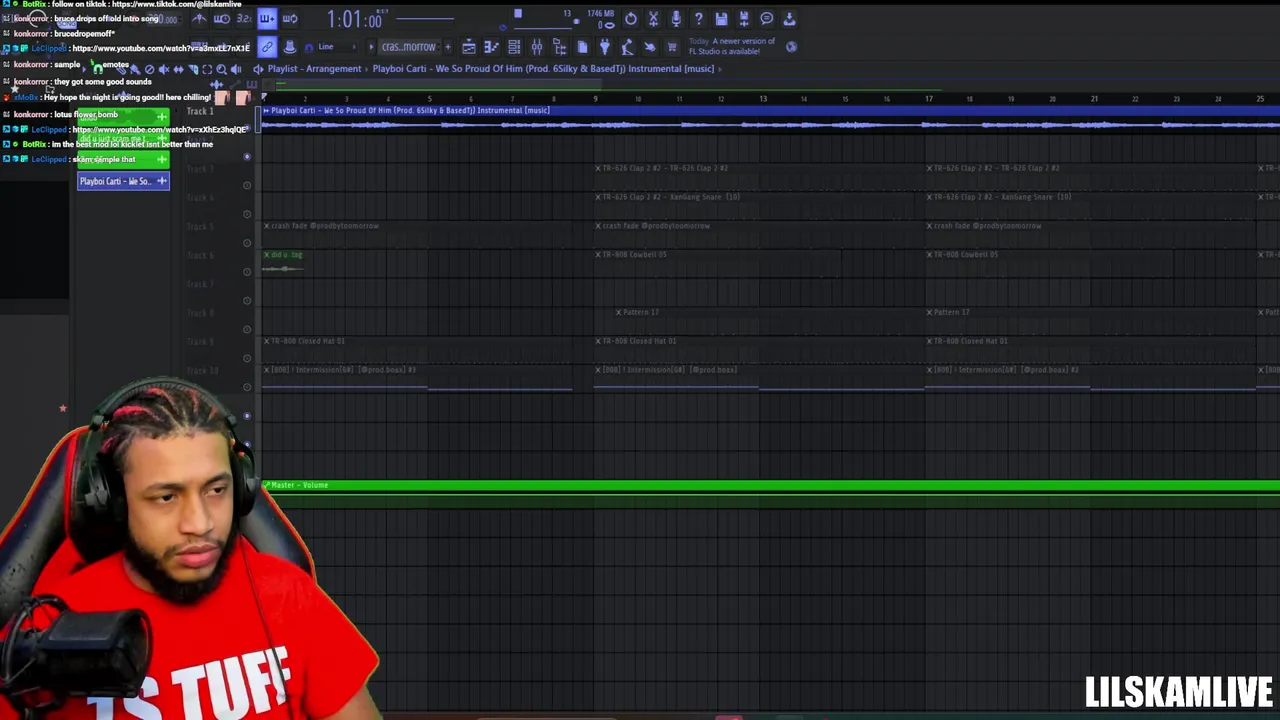This screenshot has width=1280, height=720.
Task: Toggle the metronome
Action: 200,19
